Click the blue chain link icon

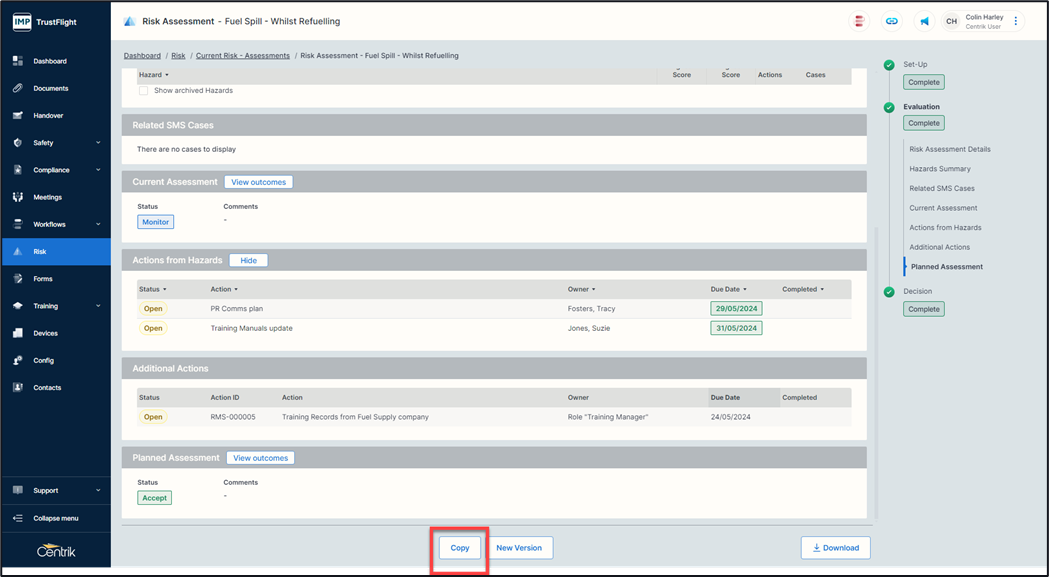pyautogui.click(x=892, y=21)
